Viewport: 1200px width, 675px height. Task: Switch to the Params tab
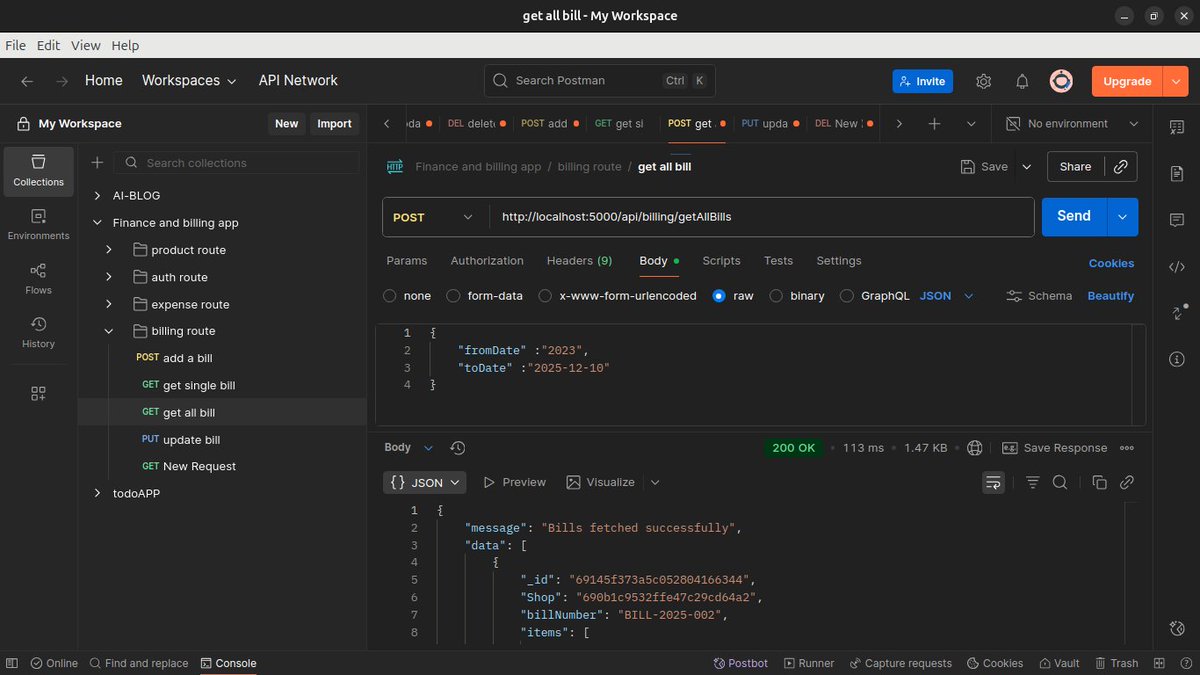406,261
